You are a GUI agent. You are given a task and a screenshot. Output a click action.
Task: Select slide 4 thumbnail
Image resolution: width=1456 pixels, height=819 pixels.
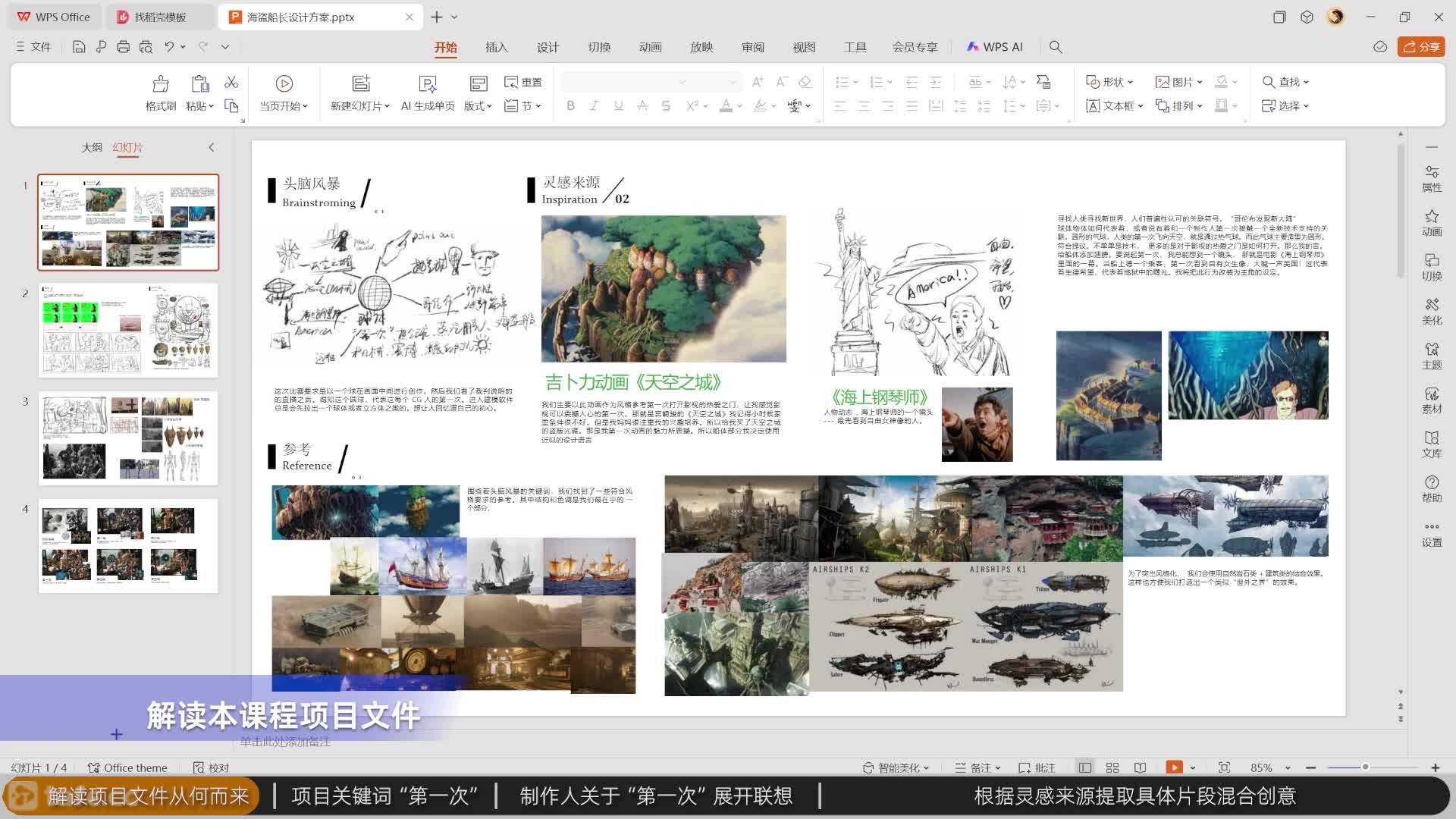pyautogui.click(x=128, y=546)
